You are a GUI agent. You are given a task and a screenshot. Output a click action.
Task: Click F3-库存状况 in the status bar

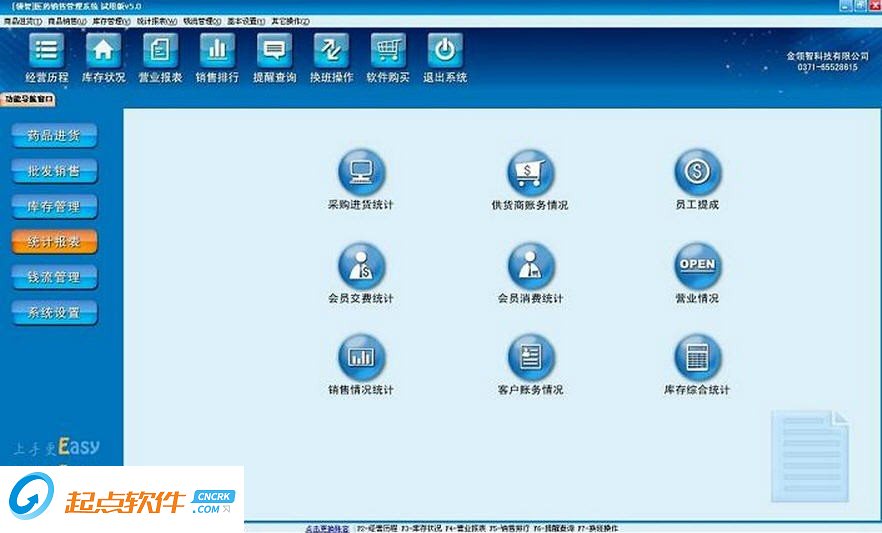421,529
